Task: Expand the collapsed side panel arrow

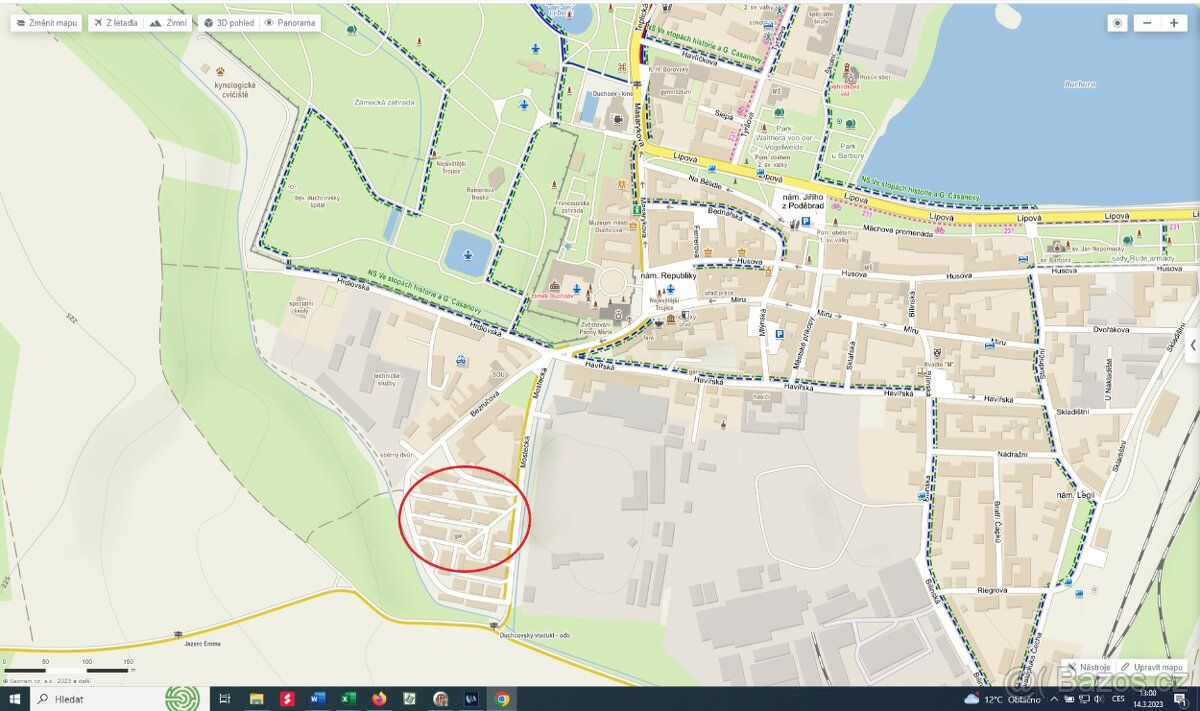Action: click(1192, 345)
